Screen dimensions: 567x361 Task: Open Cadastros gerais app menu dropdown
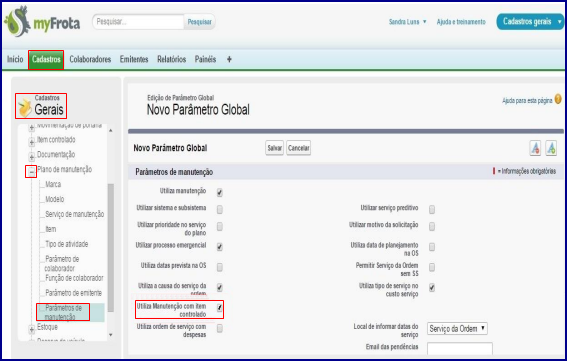click(529, 22)
